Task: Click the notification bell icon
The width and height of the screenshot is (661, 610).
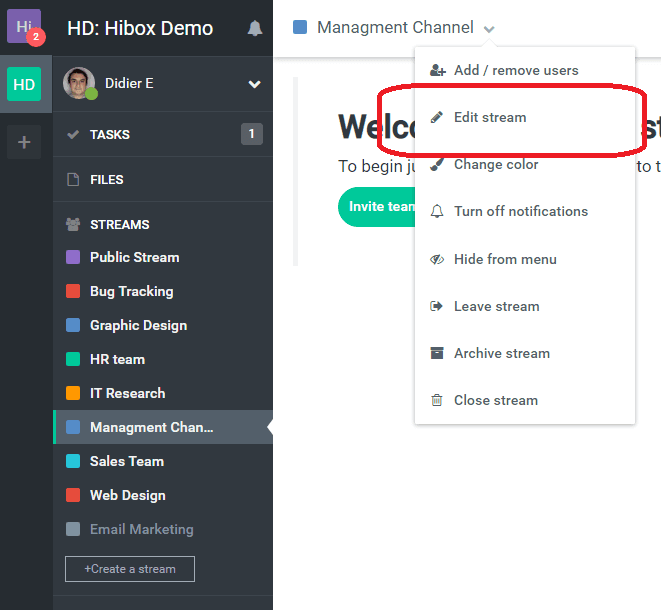Action: point(255,28)
